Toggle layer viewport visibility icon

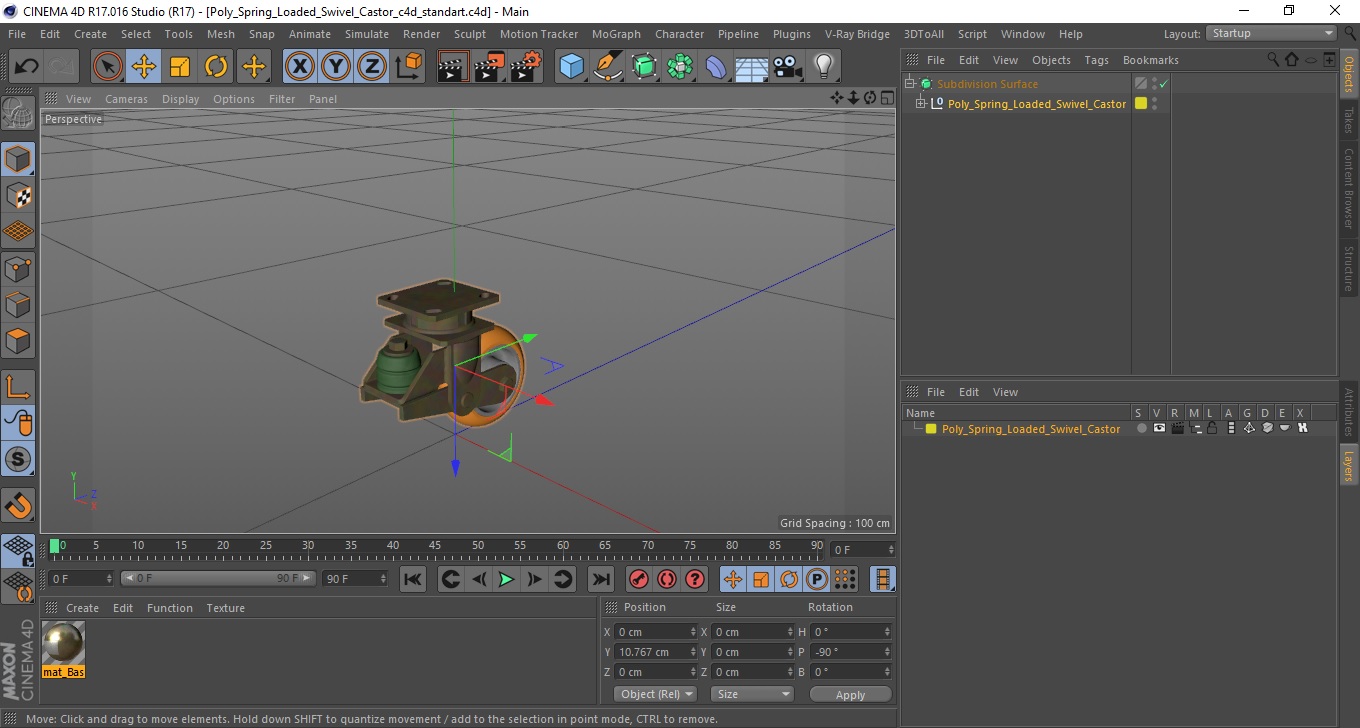(x=1159, y=428)
